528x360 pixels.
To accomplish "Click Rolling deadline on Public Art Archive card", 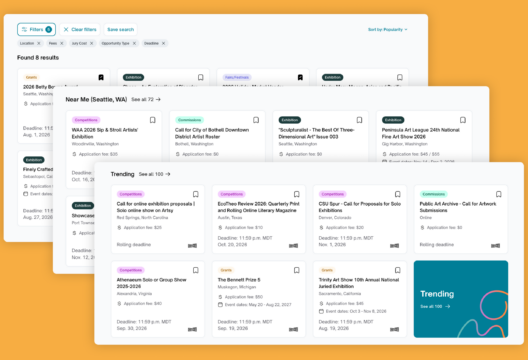I will coord(437,245).
